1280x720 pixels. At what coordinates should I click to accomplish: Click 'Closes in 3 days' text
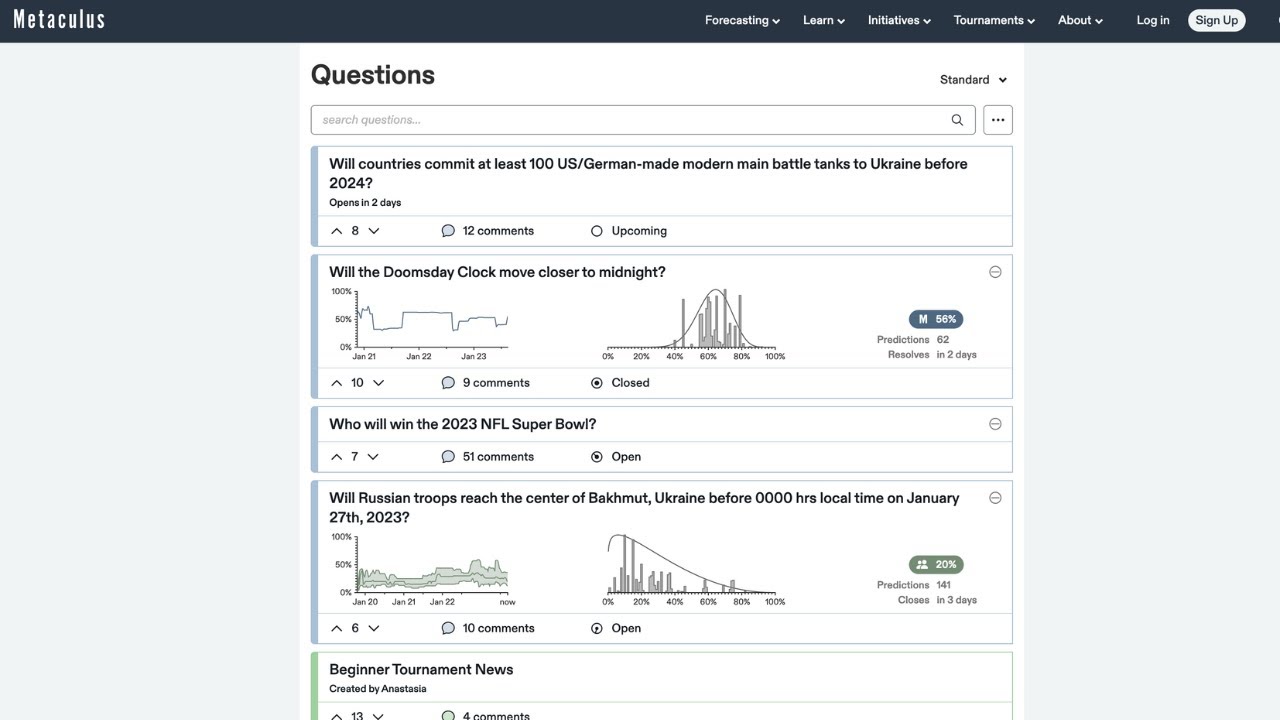click(937, 600)
